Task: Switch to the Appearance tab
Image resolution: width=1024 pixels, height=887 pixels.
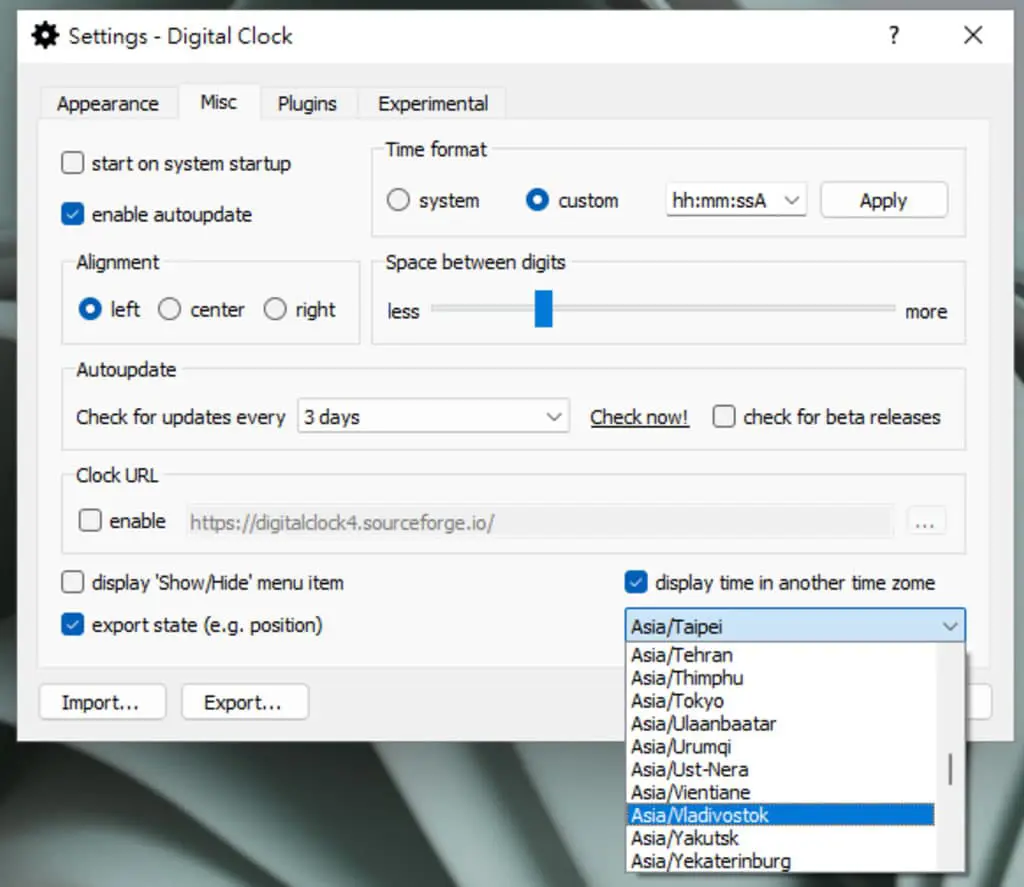Action: (x=108, y=104)
